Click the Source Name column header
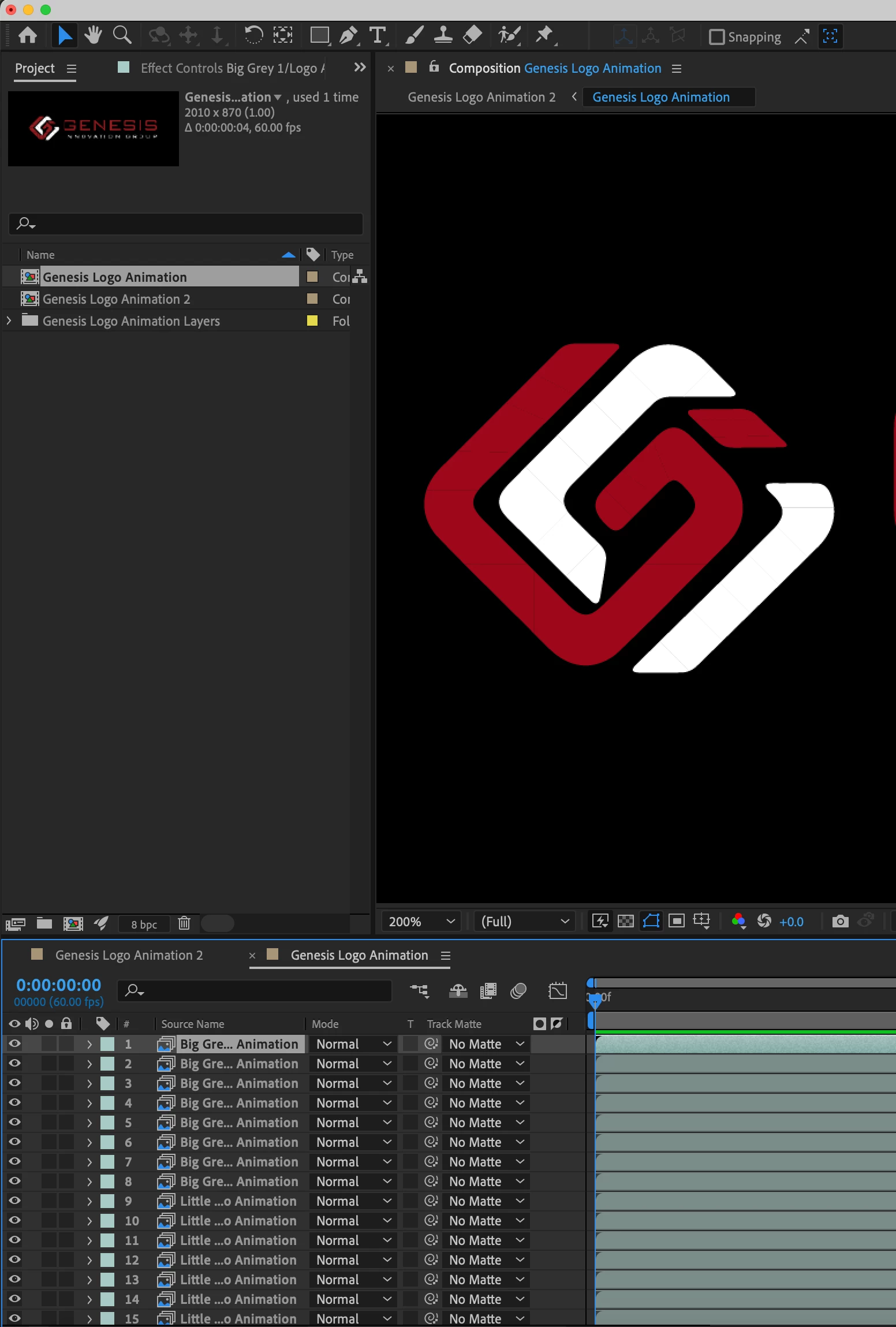Image resolution: width=896 pixels, height=1327 pixels. pos(192,1024)
